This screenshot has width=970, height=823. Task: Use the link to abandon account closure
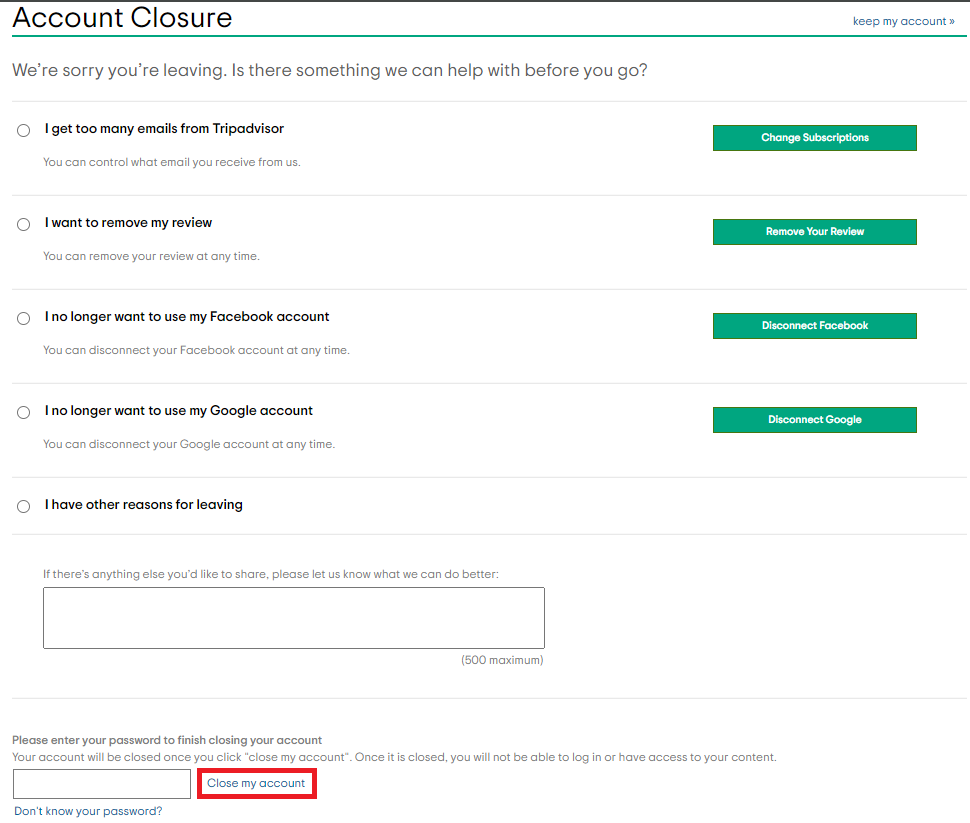904,21
